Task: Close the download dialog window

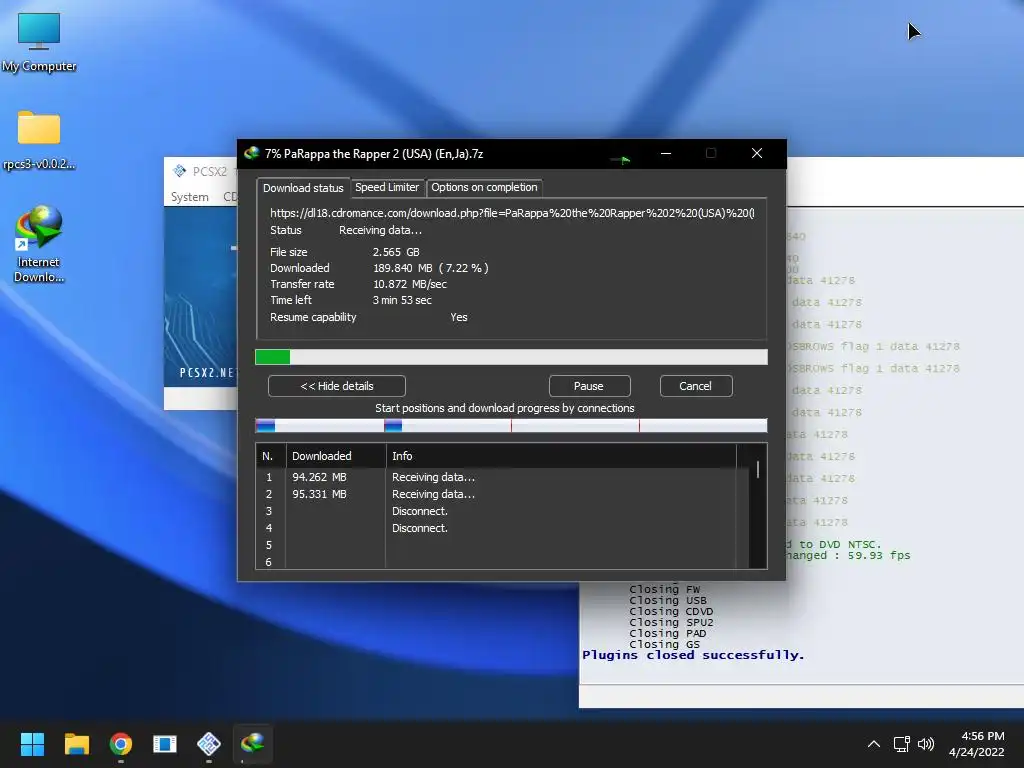Action: click(757, 153)
